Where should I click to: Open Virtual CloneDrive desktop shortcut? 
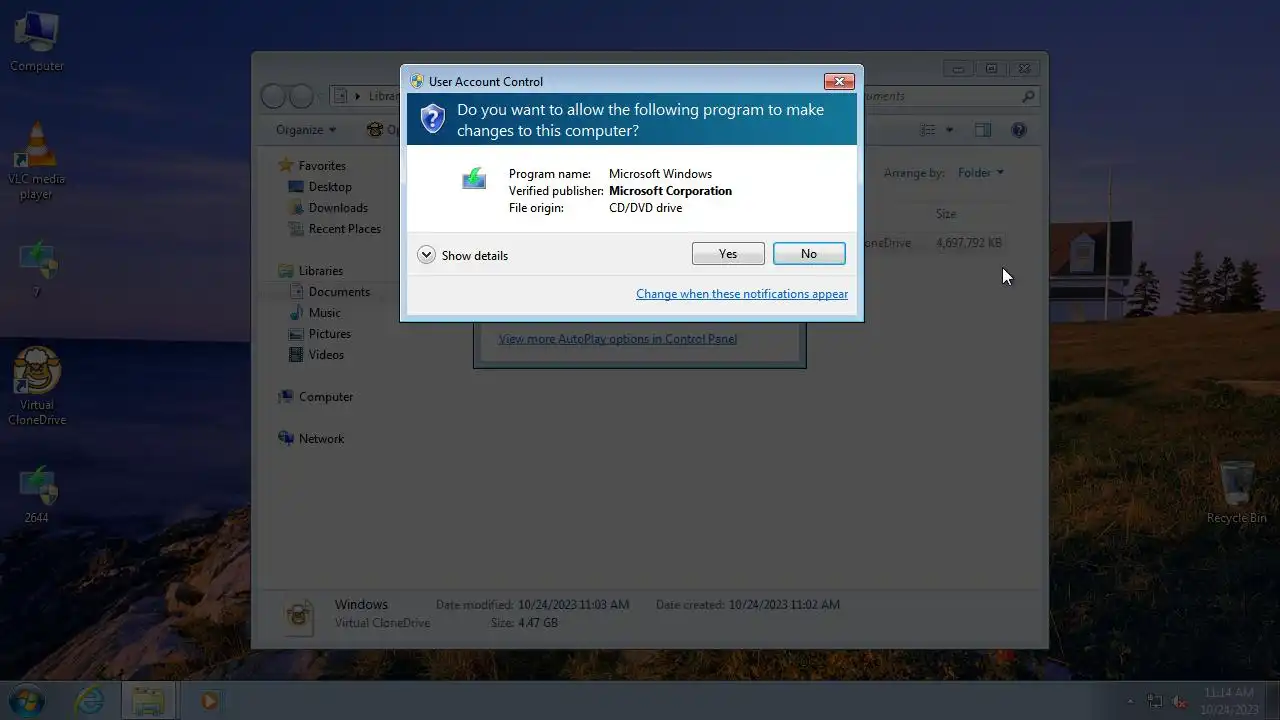[37, 387]
